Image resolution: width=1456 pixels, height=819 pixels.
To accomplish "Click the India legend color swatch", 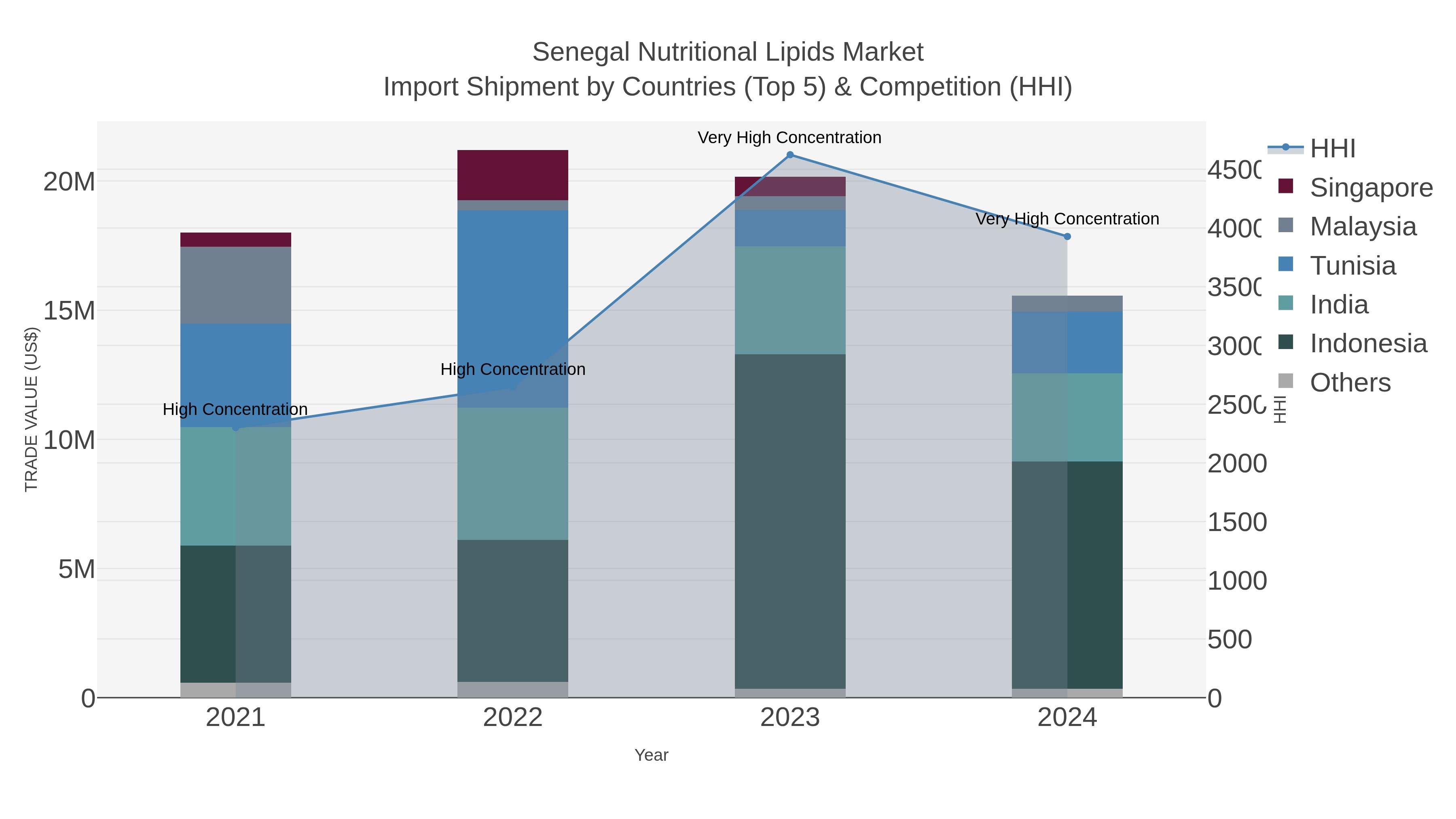I will pos(1285,303).
